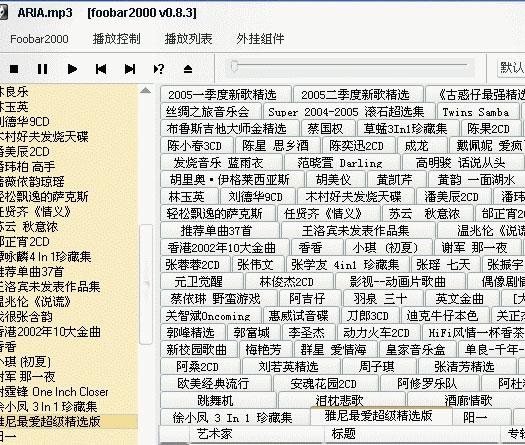Open the 播放控制 menu

pos(117,39)
